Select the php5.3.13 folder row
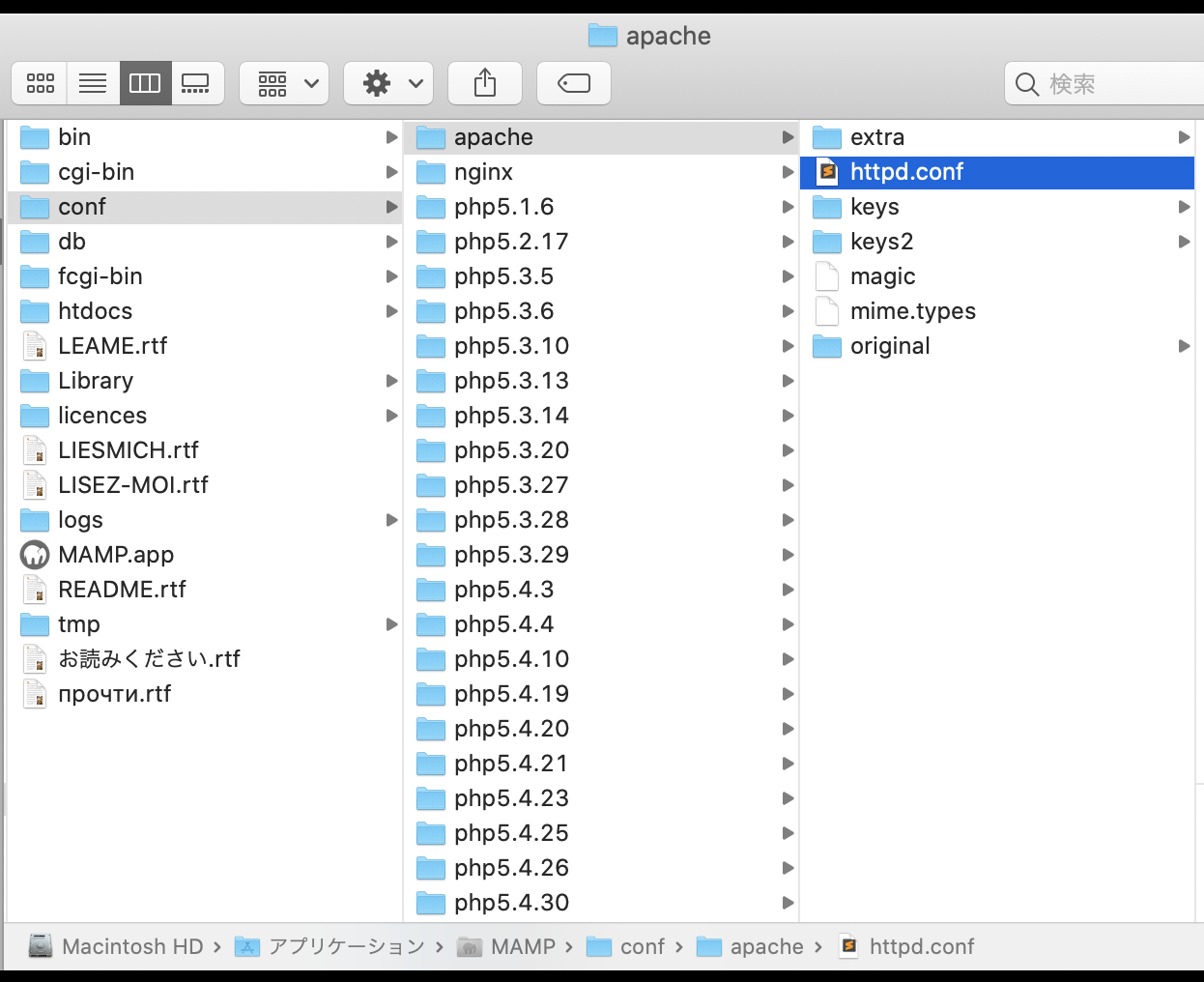 [601, 381]
